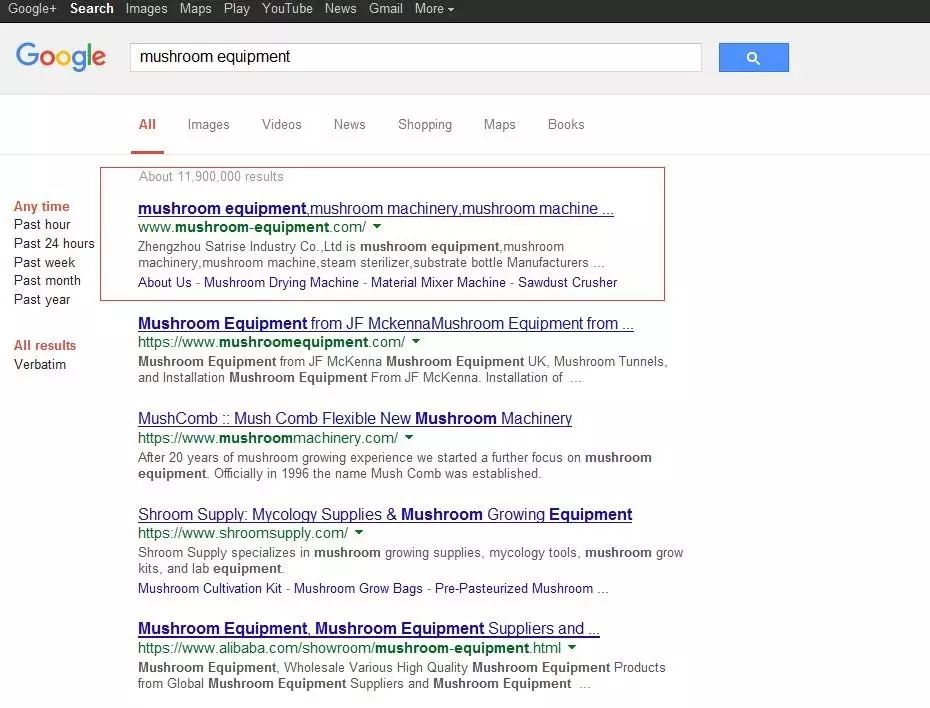Click the About 11,900,000 results text
The height and width of the screenshot is (708, 930).
coord(211,177)
